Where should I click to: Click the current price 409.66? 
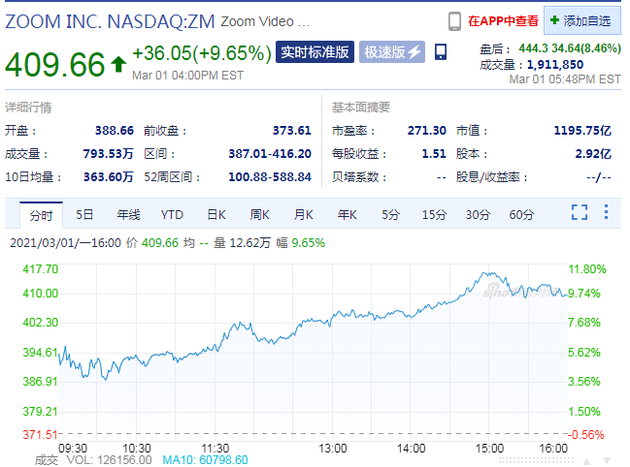click(x=55, y=64)
